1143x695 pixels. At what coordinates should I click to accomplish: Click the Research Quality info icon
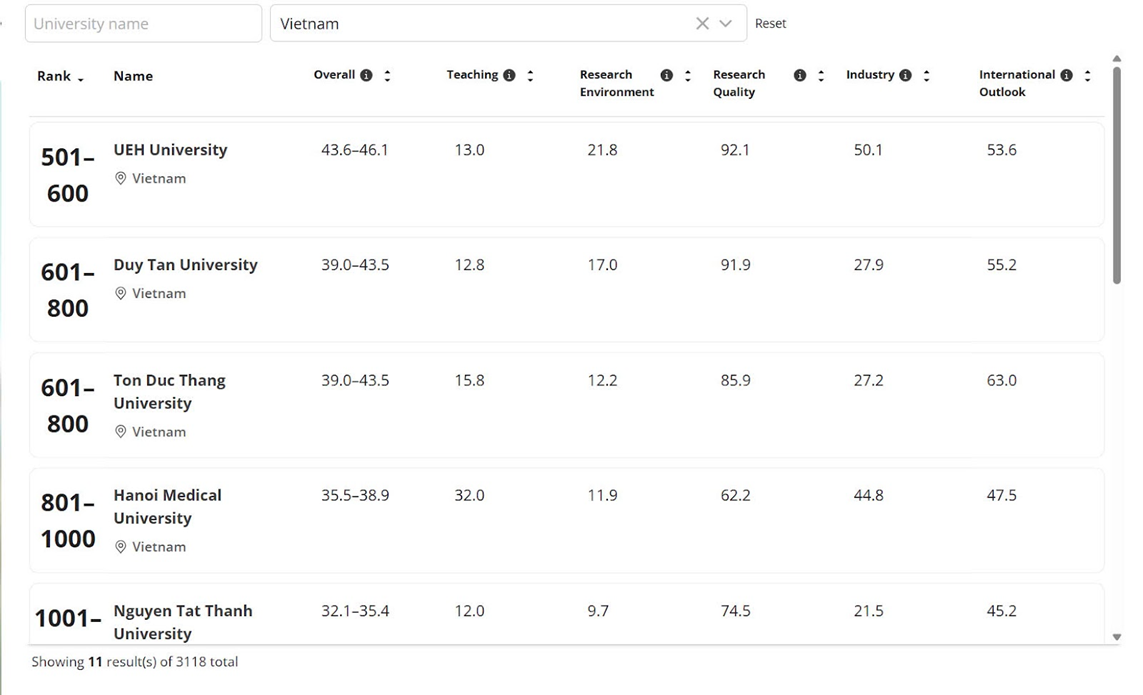tap(799, 75)
